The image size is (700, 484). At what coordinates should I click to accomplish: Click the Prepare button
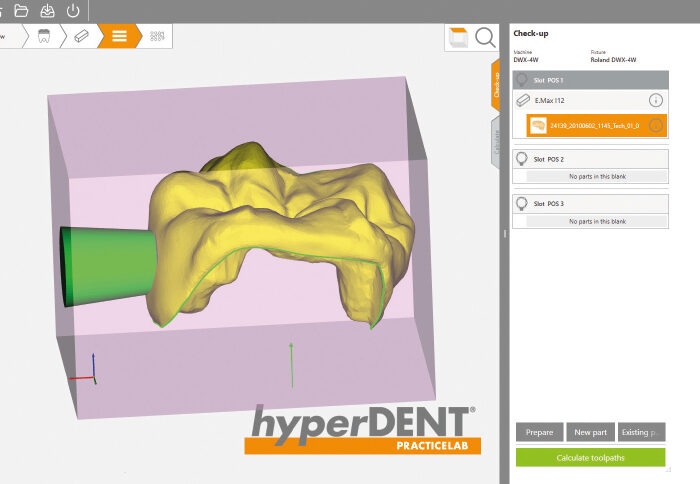point(539,432)
